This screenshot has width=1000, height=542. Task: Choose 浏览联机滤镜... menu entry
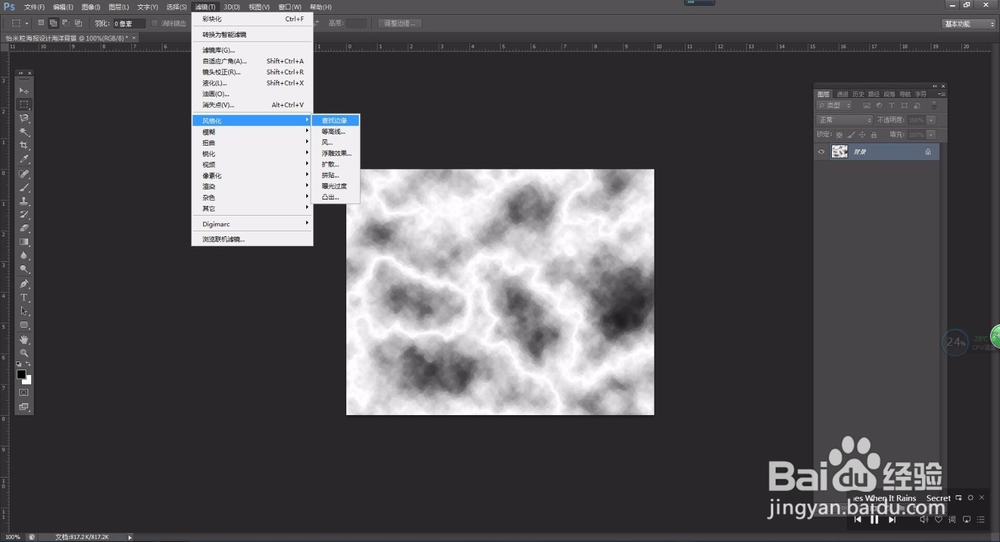coord(253,239)
